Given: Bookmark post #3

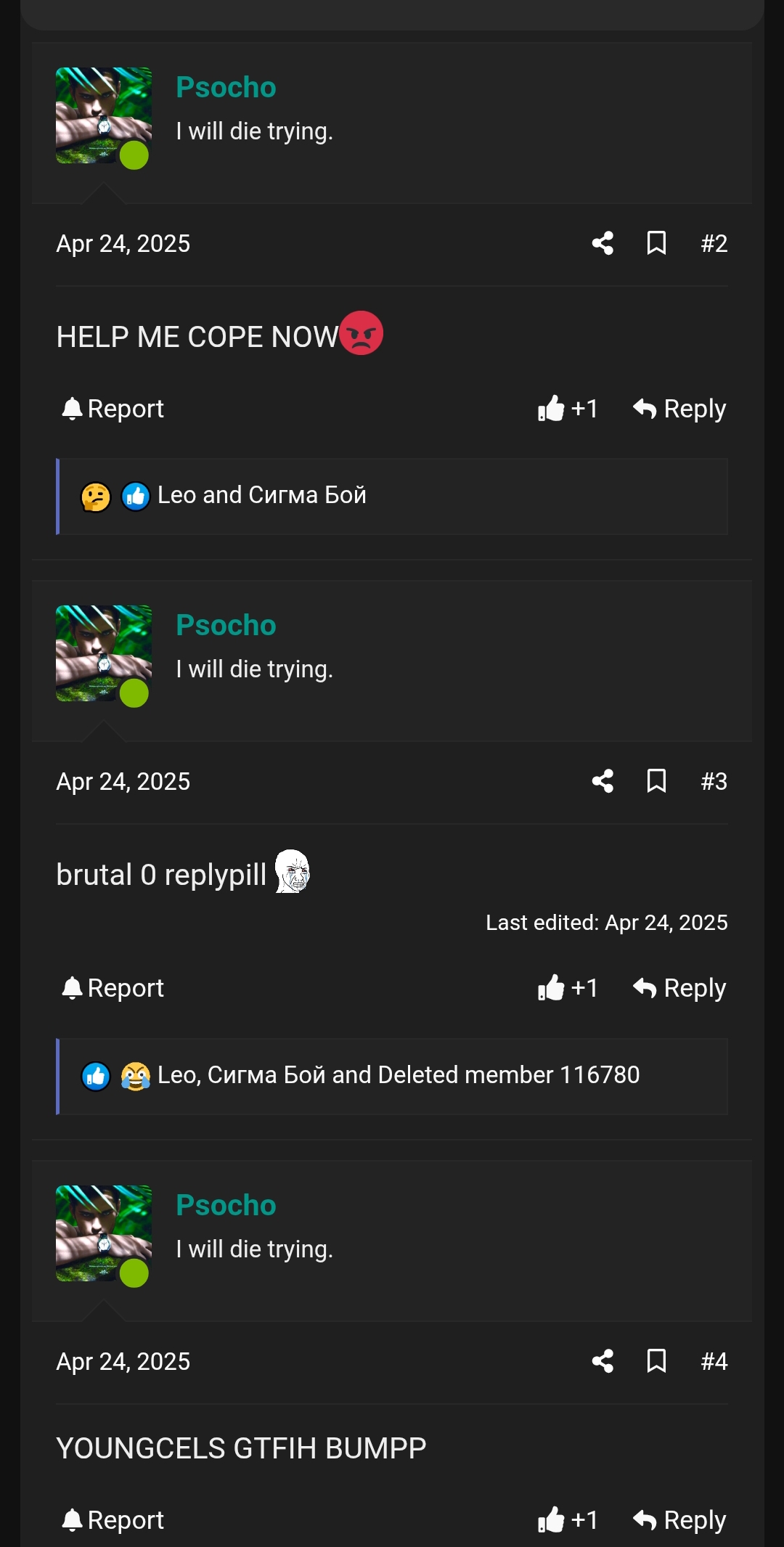Looking at the screenshot, I should [655, 781].
